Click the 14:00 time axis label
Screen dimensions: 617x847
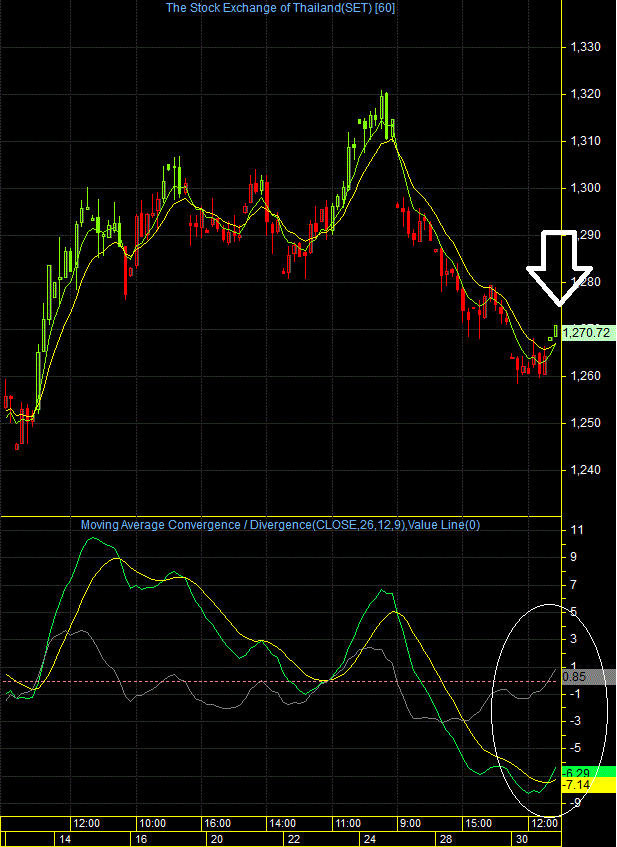(x=282, y=824)
